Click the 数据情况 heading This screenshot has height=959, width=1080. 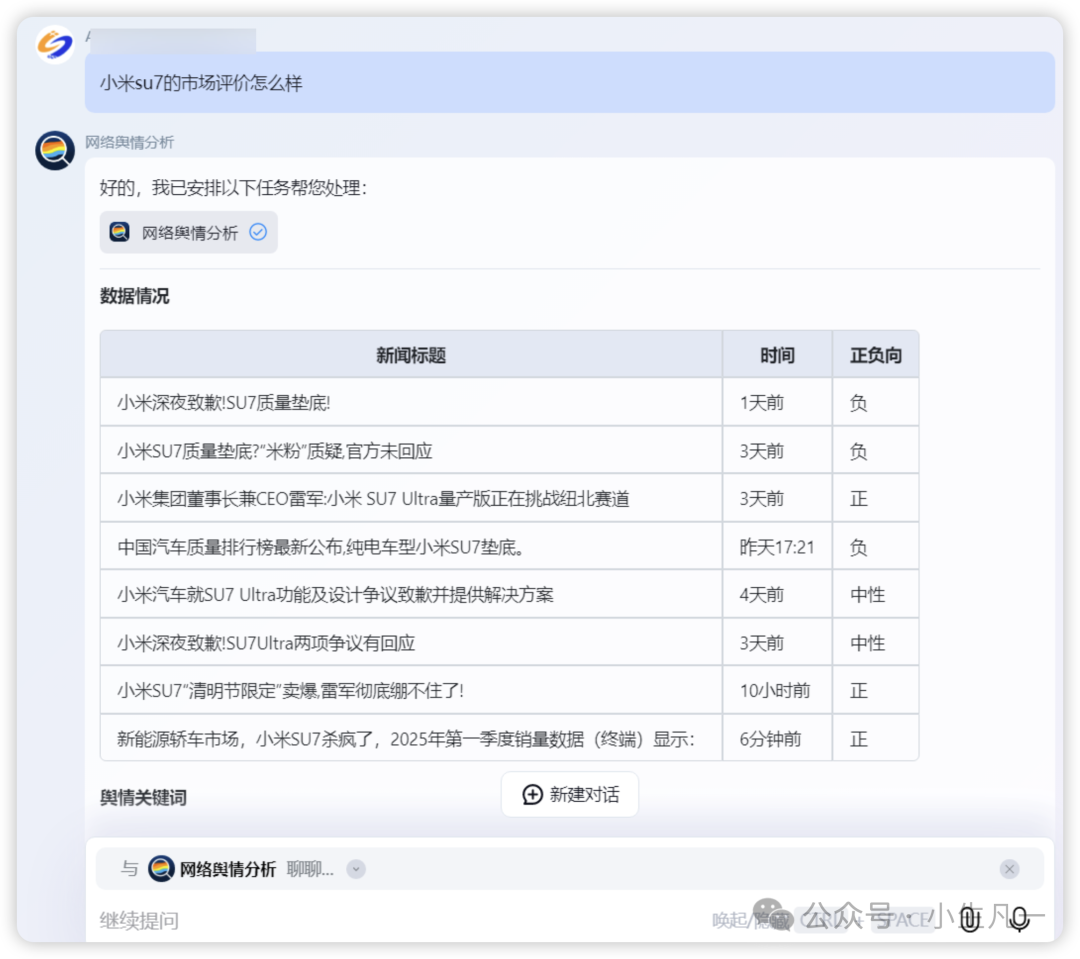coord(134,296)
